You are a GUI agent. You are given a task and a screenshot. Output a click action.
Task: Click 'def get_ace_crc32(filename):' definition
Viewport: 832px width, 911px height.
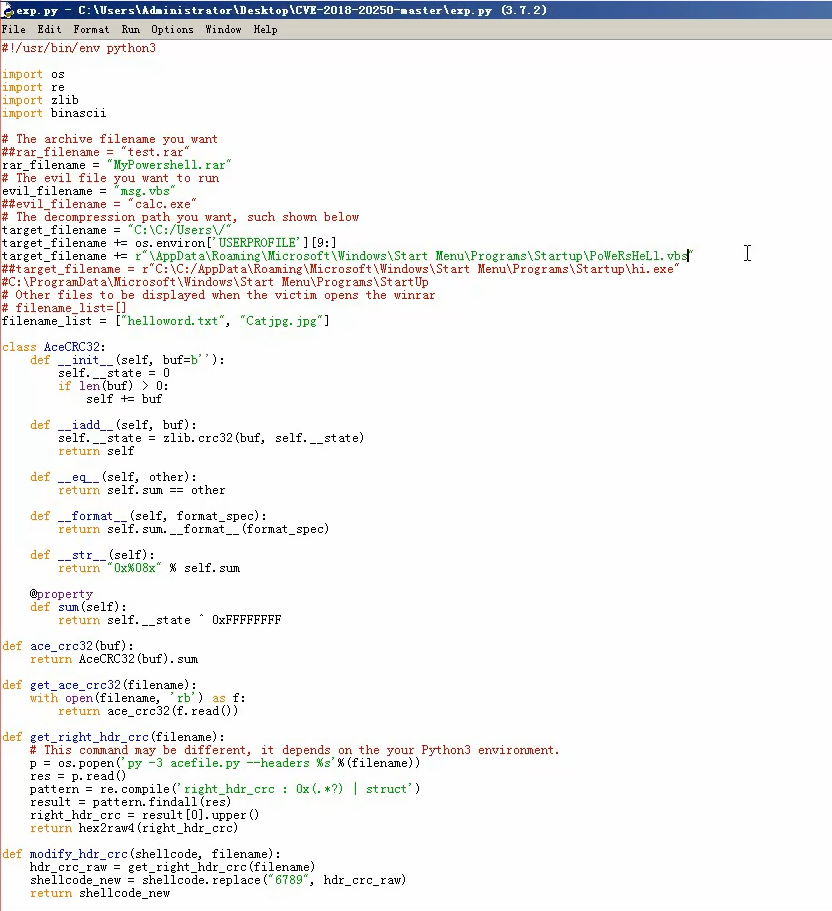99,685
